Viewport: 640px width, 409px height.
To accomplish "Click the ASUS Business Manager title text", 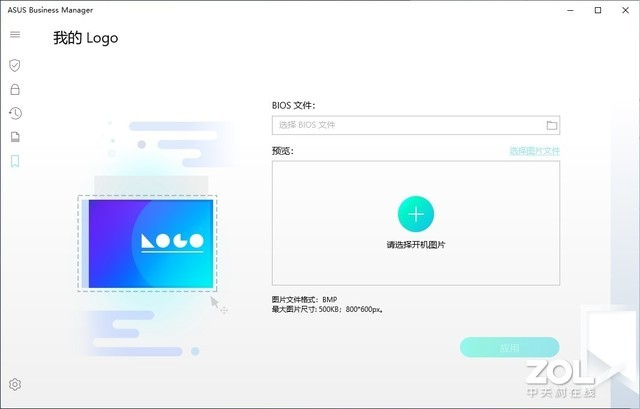I will click(50, 10).
